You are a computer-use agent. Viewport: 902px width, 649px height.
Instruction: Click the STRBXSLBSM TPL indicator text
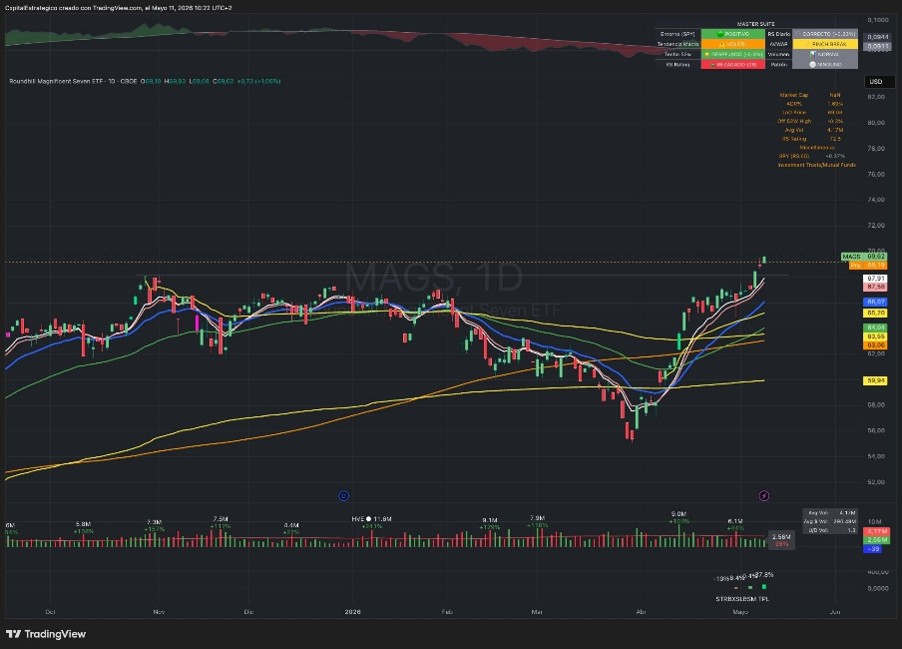click(x=742, y=599)
